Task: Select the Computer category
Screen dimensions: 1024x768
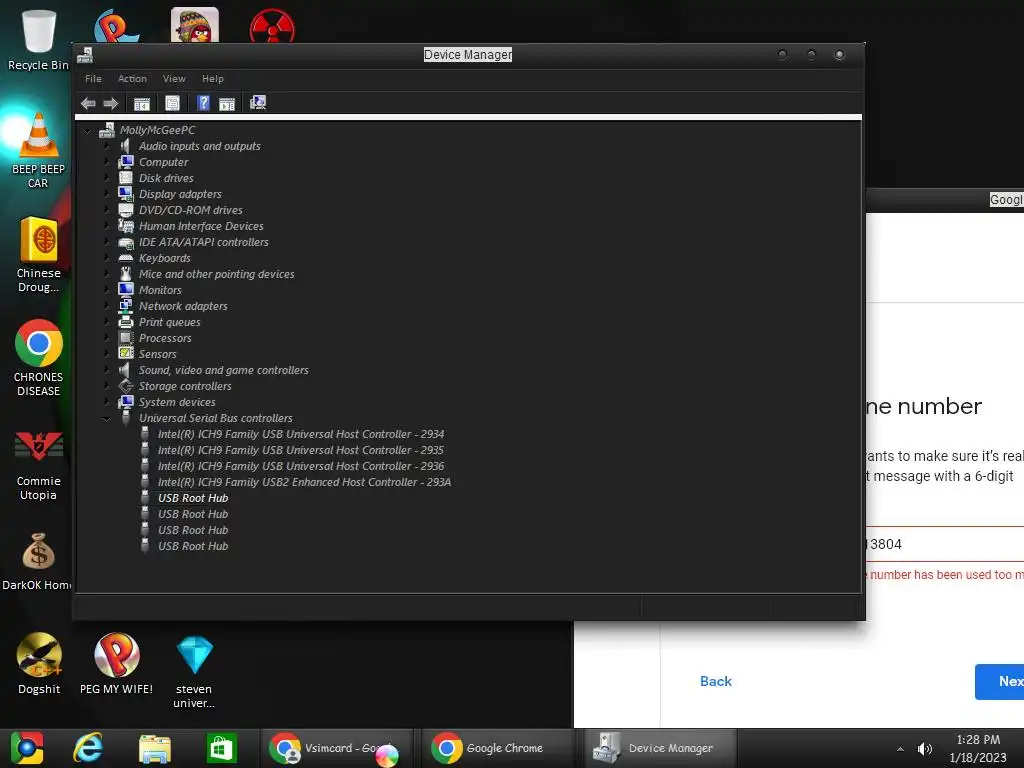Action: 163,162
